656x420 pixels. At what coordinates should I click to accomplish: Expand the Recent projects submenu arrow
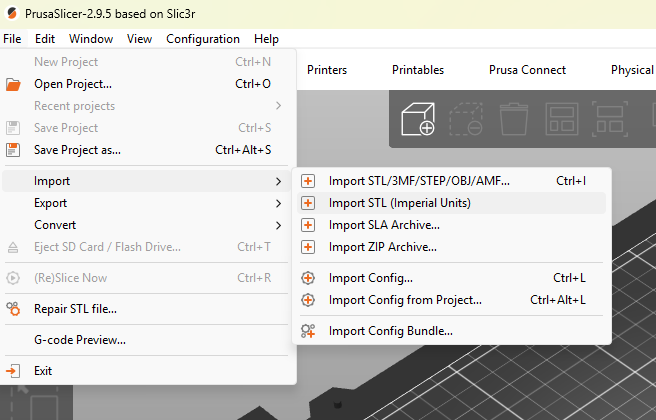coord(279,106)
